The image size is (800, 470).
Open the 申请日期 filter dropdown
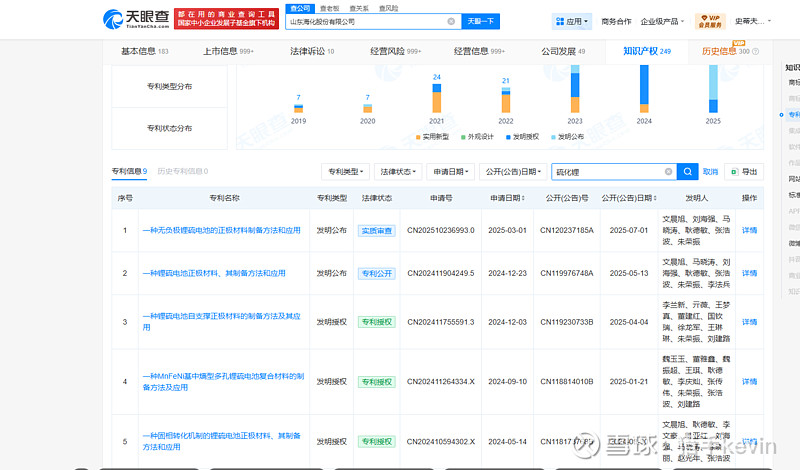pos(450,172)
